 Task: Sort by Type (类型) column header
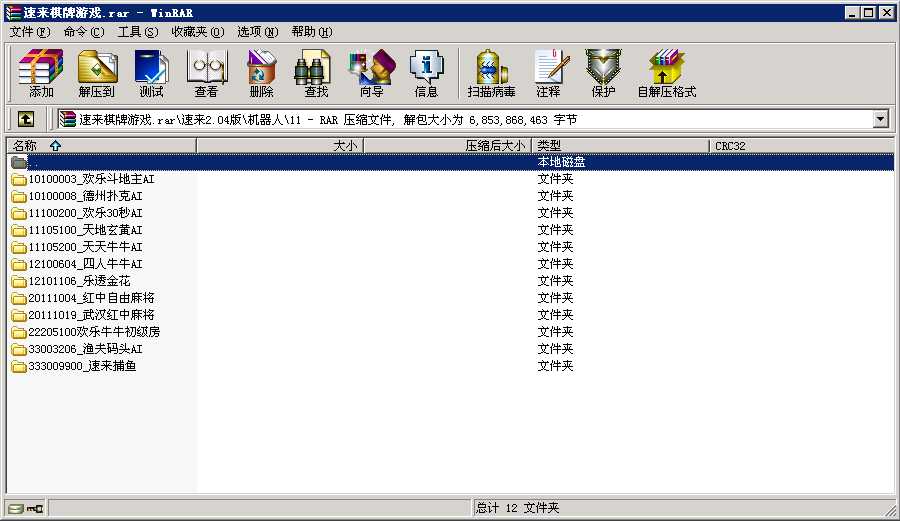tap(621, 146)
